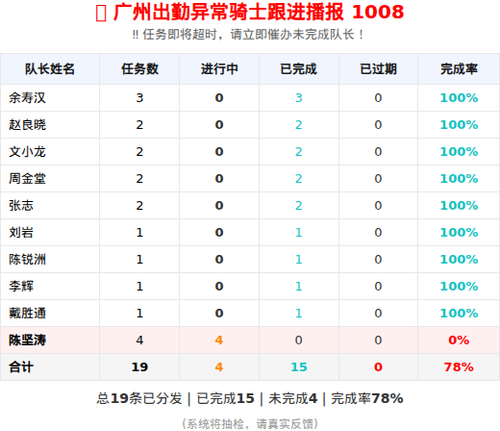500x431 pixels.
Task: Select the name 赵良晓
Action: pyautogui.click(x=27, y=125)
